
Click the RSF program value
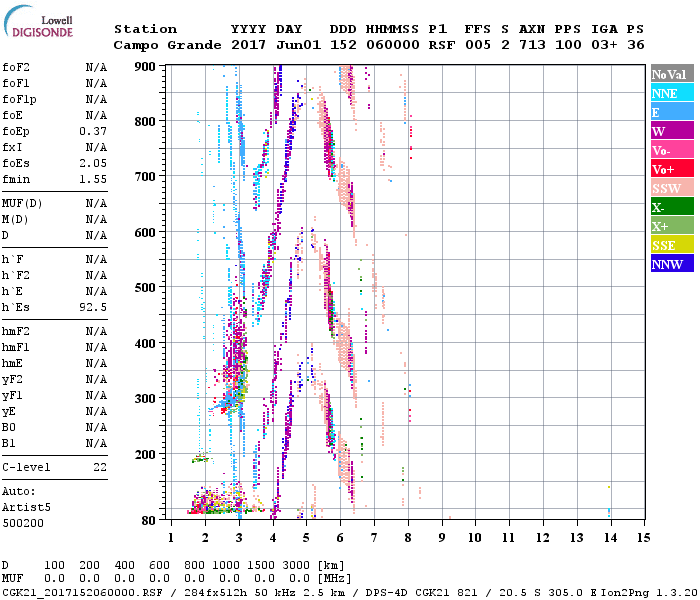point(442,45)
